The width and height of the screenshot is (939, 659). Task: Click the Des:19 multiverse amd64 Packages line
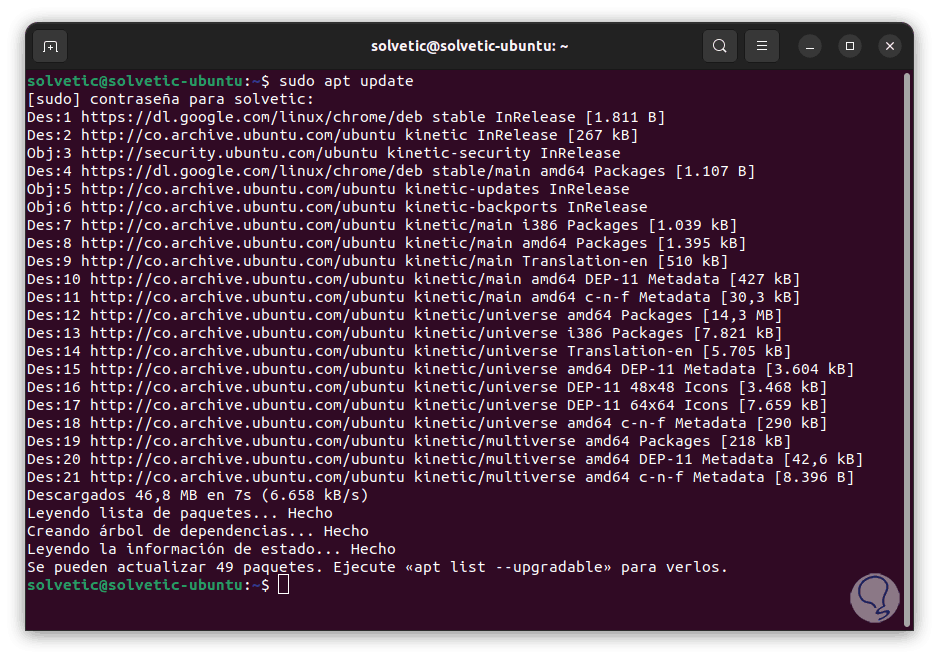click(x=409, y=440)
